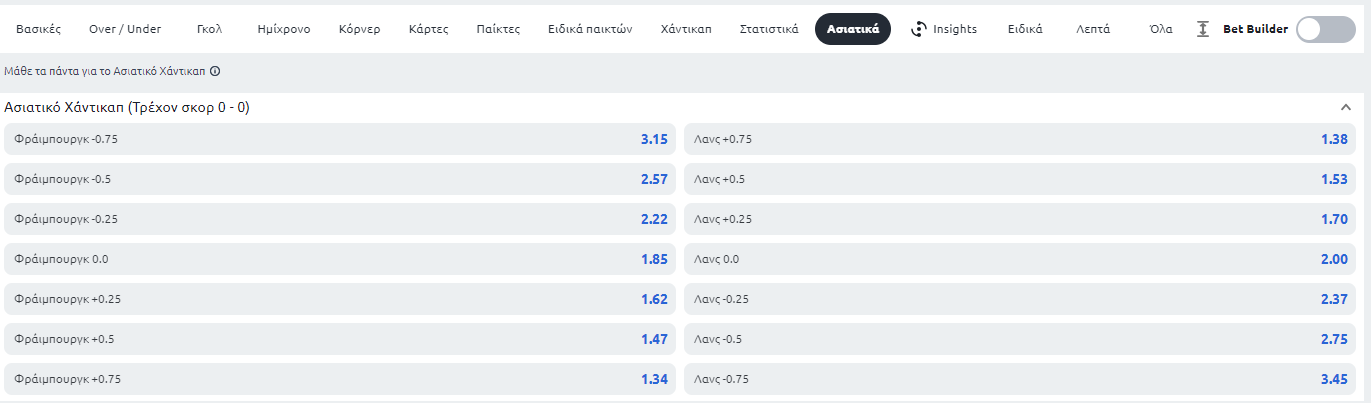The image size is (1371, 403).
Task: Pick Λανς +0.75 odds 1.38
Action: coord(1020,139)
